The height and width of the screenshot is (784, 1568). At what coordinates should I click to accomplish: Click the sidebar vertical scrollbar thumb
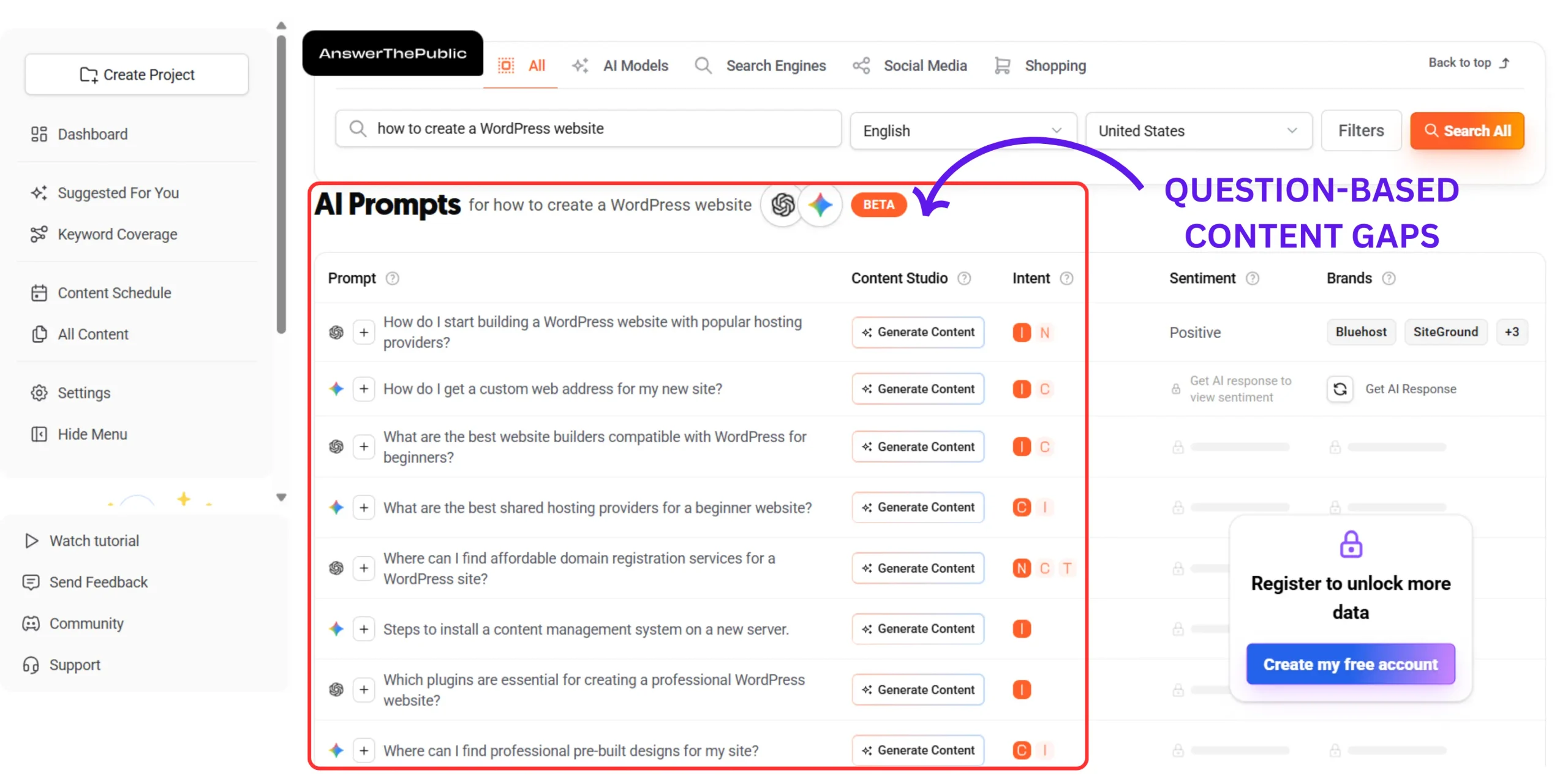(x=281, y=184)
